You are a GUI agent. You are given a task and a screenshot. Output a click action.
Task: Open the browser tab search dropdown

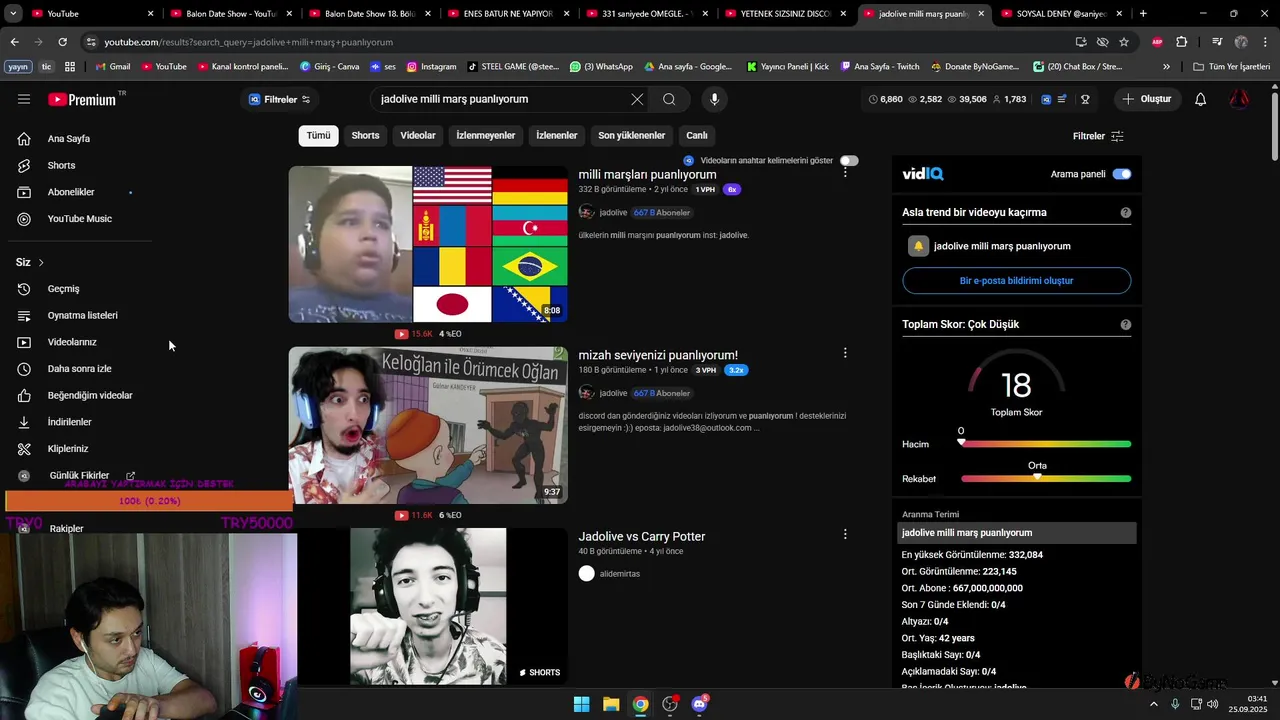[14, 14]
